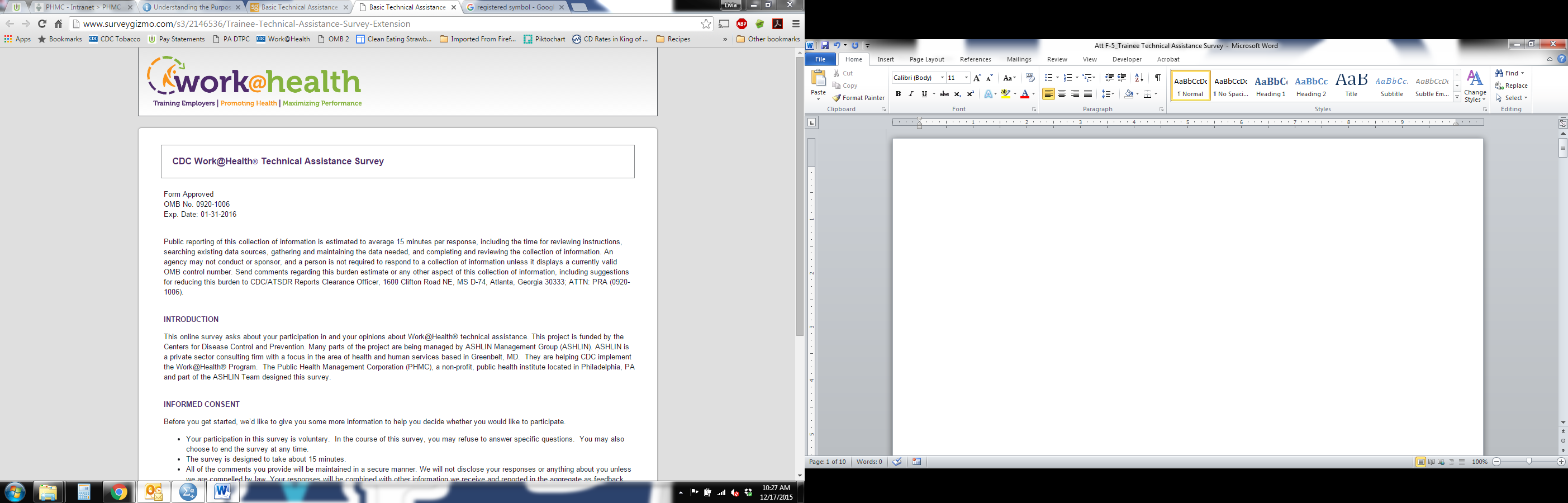This screenshot has width=1568, height=503.
Task: Open the Piktochart bookmark
Action: click(x=544, y=39)
